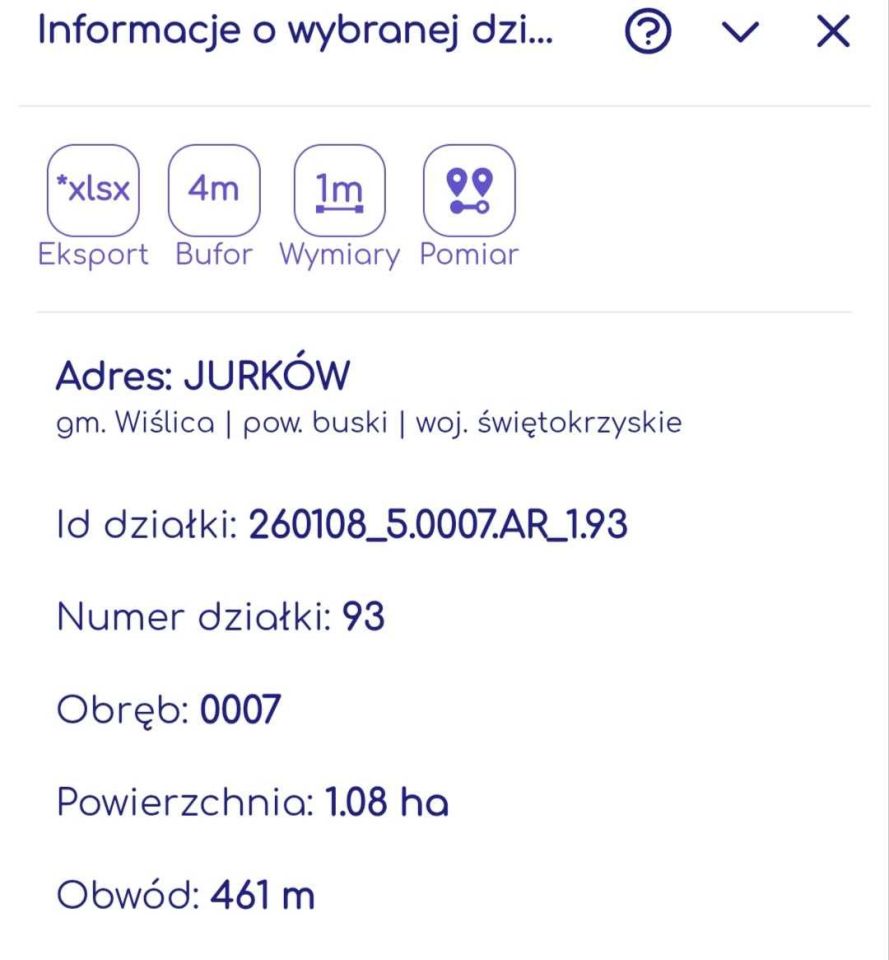Export parcel data via the *xlsx icon
The width and height of the screenshot is (889, 960).
91,189
